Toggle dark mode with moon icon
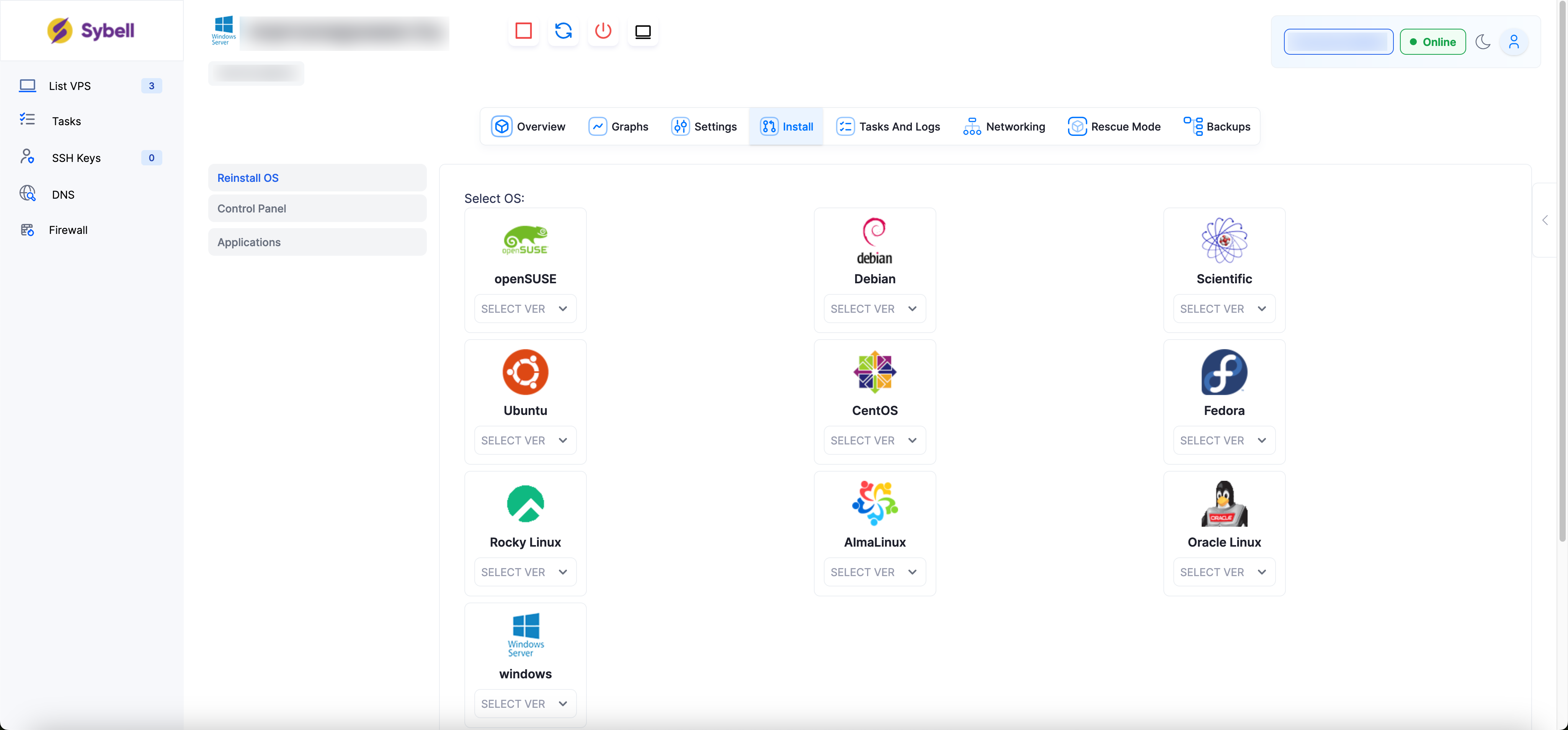1568x730 pixels. 1483,42
